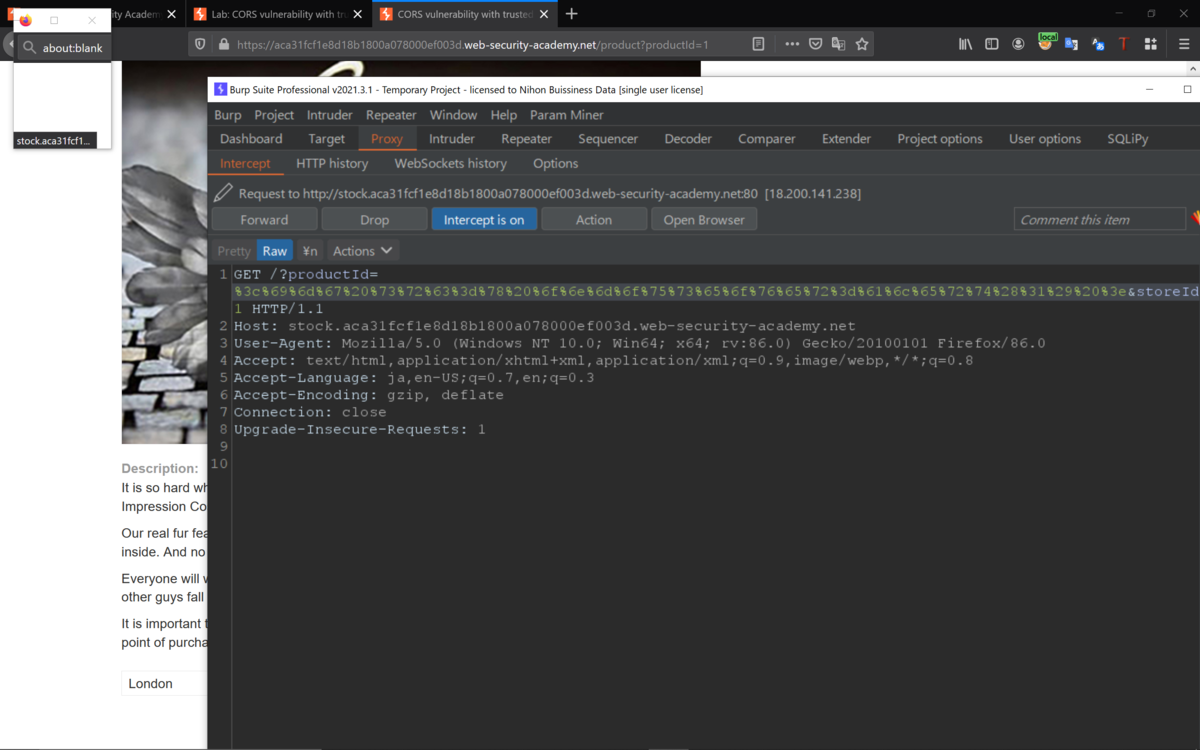Open the WebSockets history sub-tab

451,163
